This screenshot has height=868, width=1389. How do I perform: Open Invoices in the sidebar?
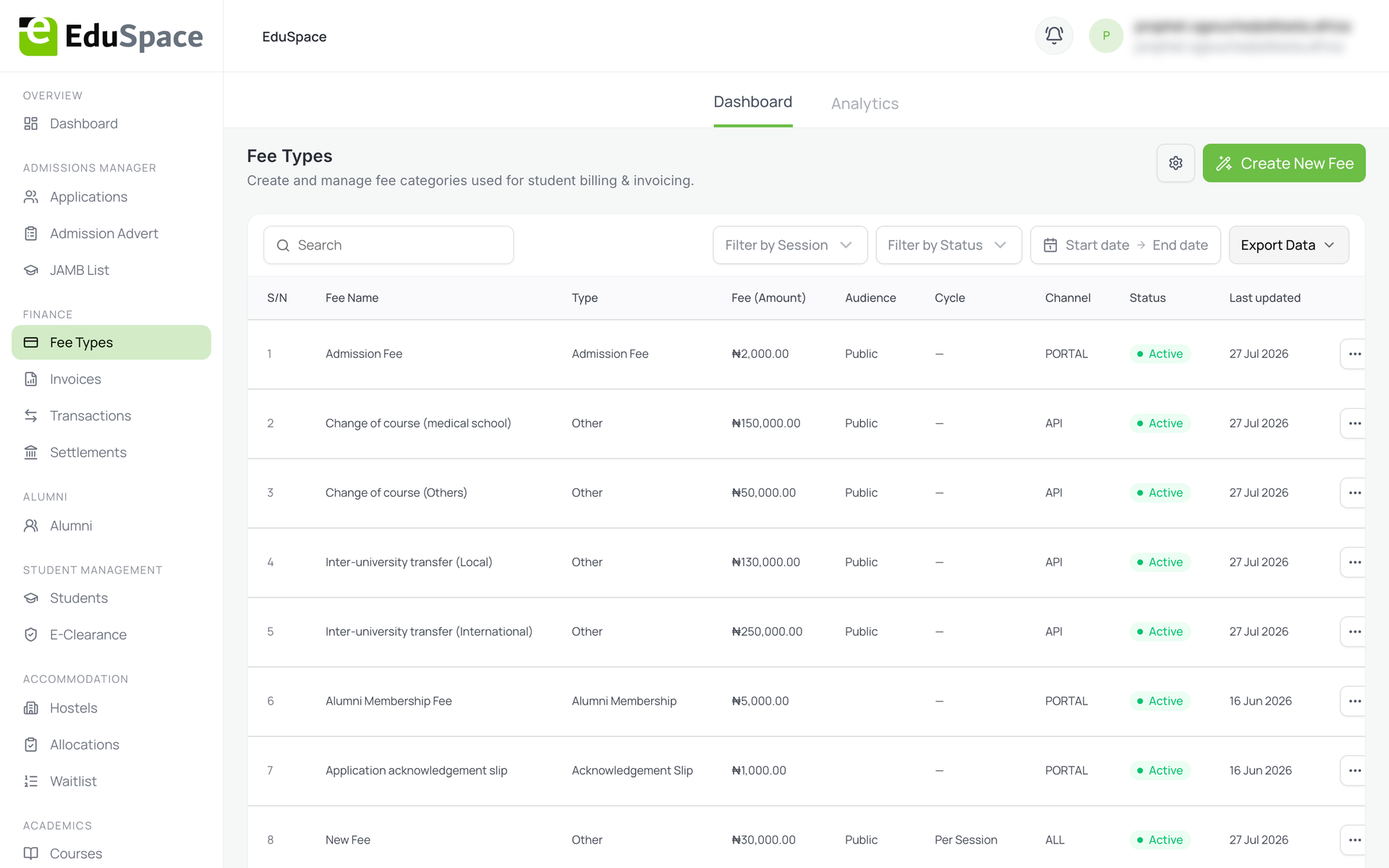pyautogui.click(x=111, y=379)
